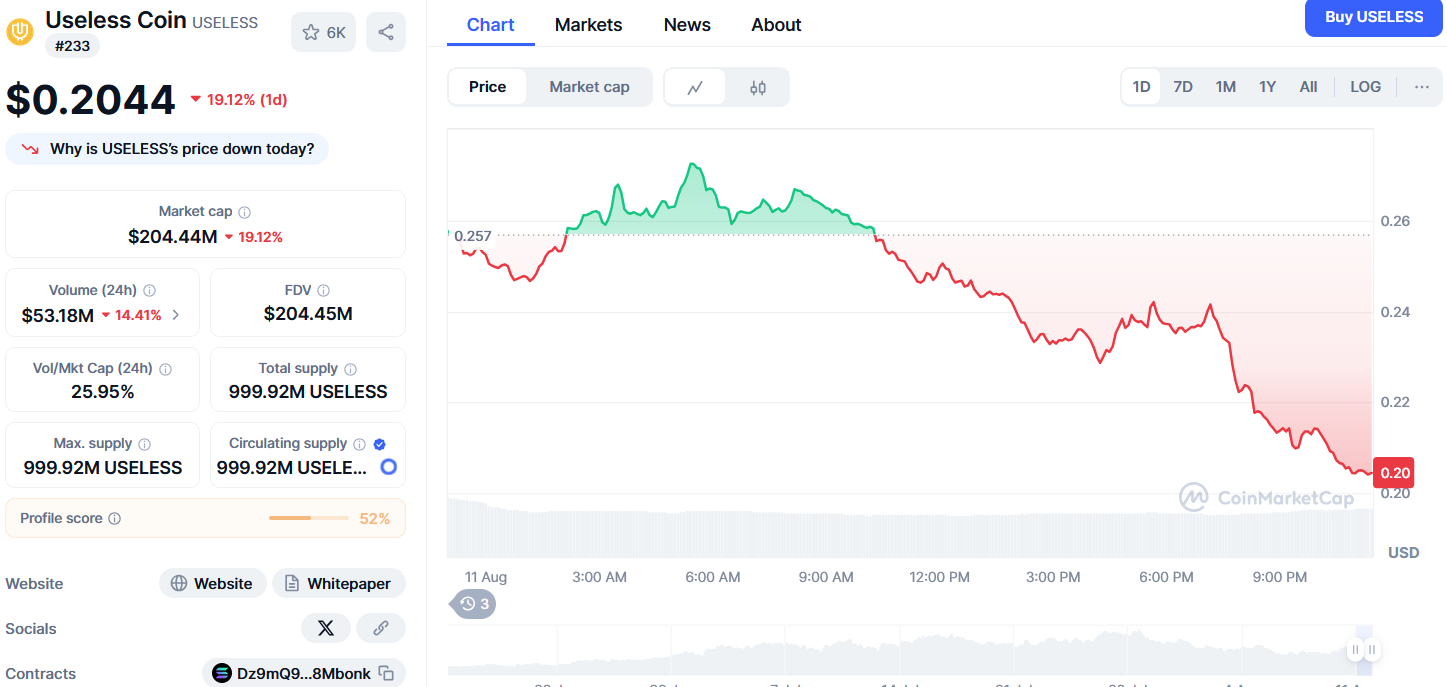Click the chain link icon in Socials
The height and width of the screenshot is (687, 1447).
(x=381, y=628)
